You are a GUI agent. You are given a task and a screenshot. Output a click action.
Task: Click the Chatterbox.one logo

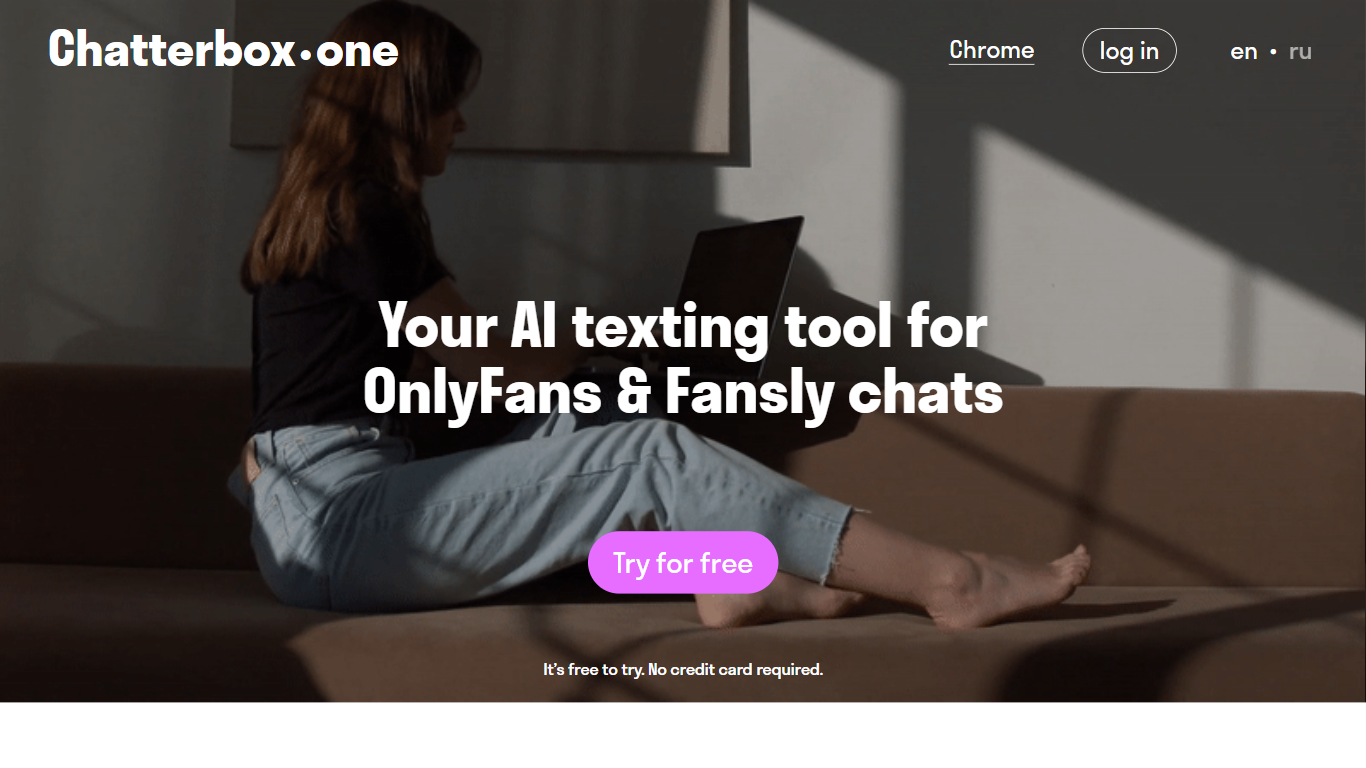(224, 50)
